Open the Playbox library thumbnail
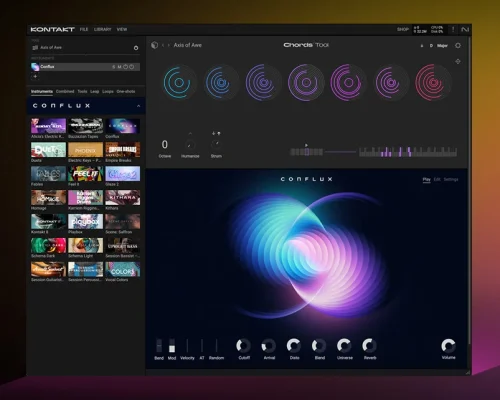The image size is (500, 400). (x=85, y=221)
